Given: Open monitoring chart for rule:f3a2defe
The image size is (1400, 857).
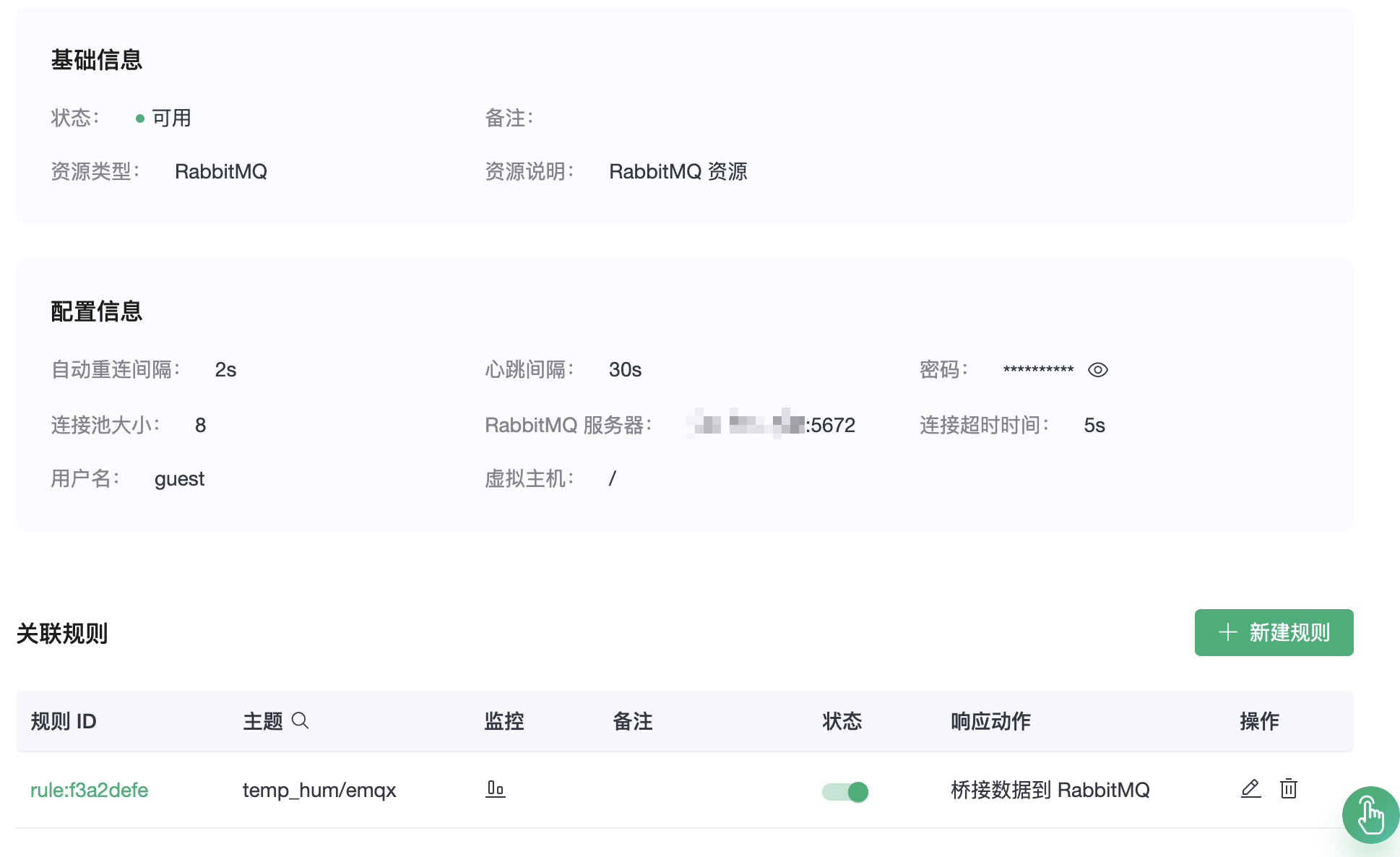Looking at the screenshot, I should pos(495,789).
